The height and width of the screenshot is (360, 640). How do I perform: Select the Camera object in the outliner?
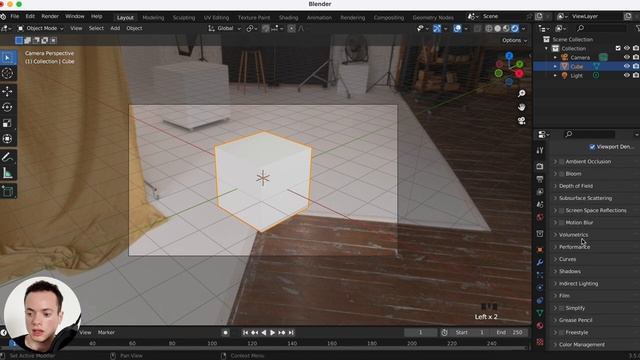coord(580,58)
